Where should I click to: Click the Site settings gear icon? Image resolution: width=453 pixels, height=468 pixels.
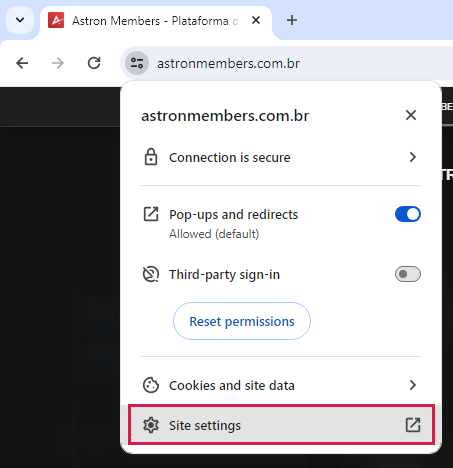pyautogui.click(x=151, y=425)
